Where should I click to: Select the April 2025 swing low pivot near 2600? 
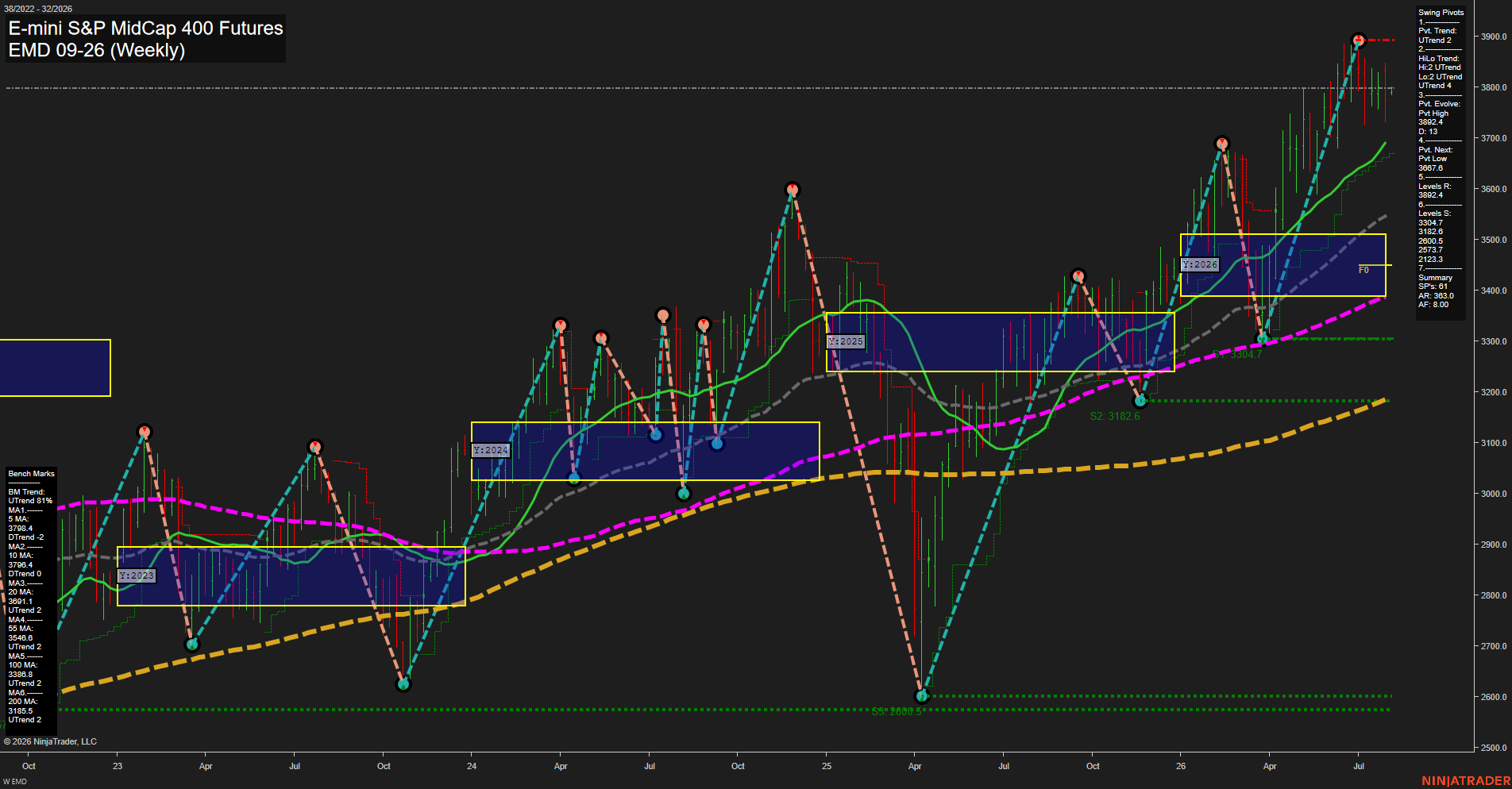[922, 696]
